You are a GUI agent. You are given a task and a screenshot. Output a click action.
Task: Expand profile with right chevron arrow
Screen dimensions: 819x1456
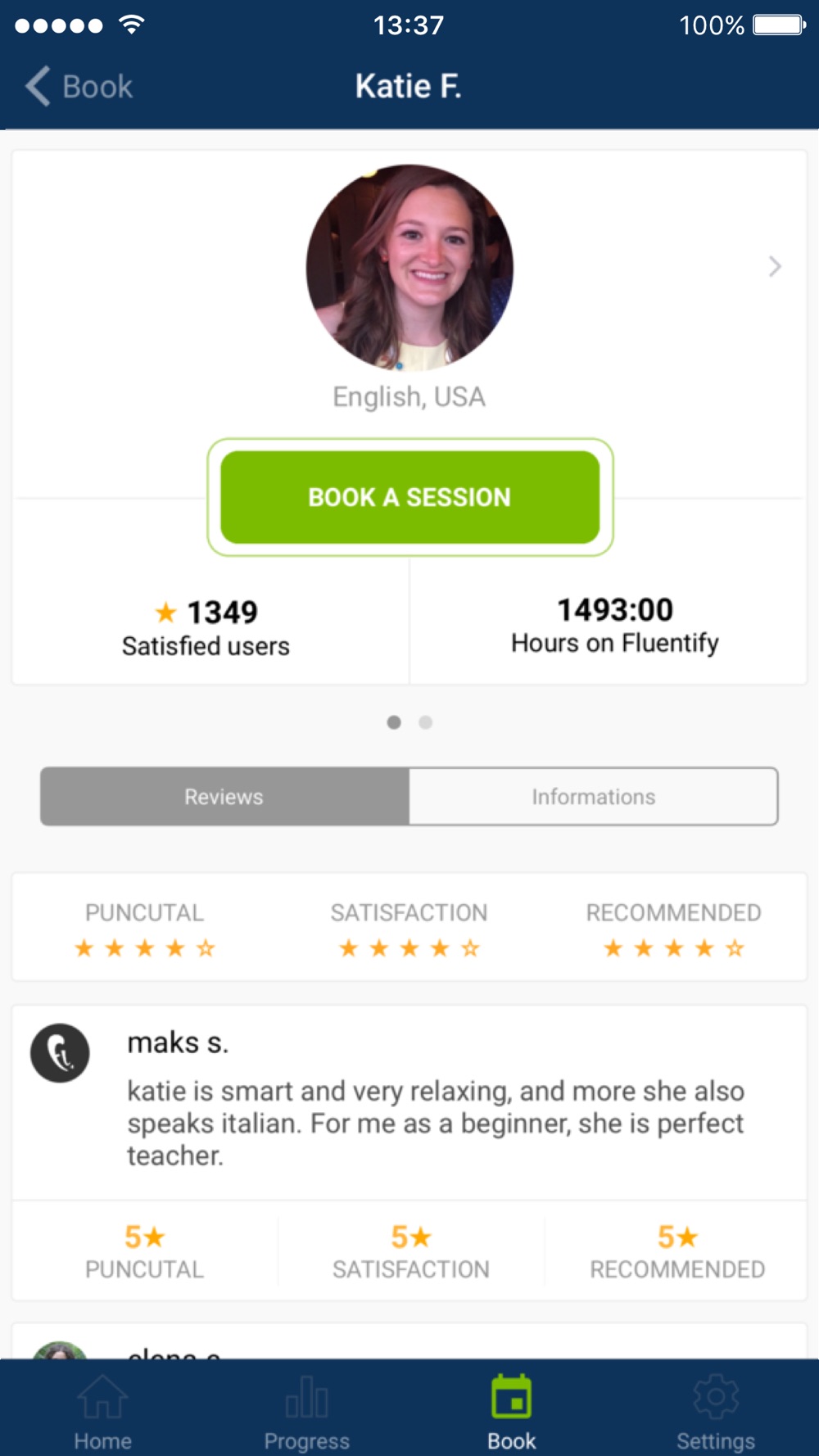tap(775, 266)
